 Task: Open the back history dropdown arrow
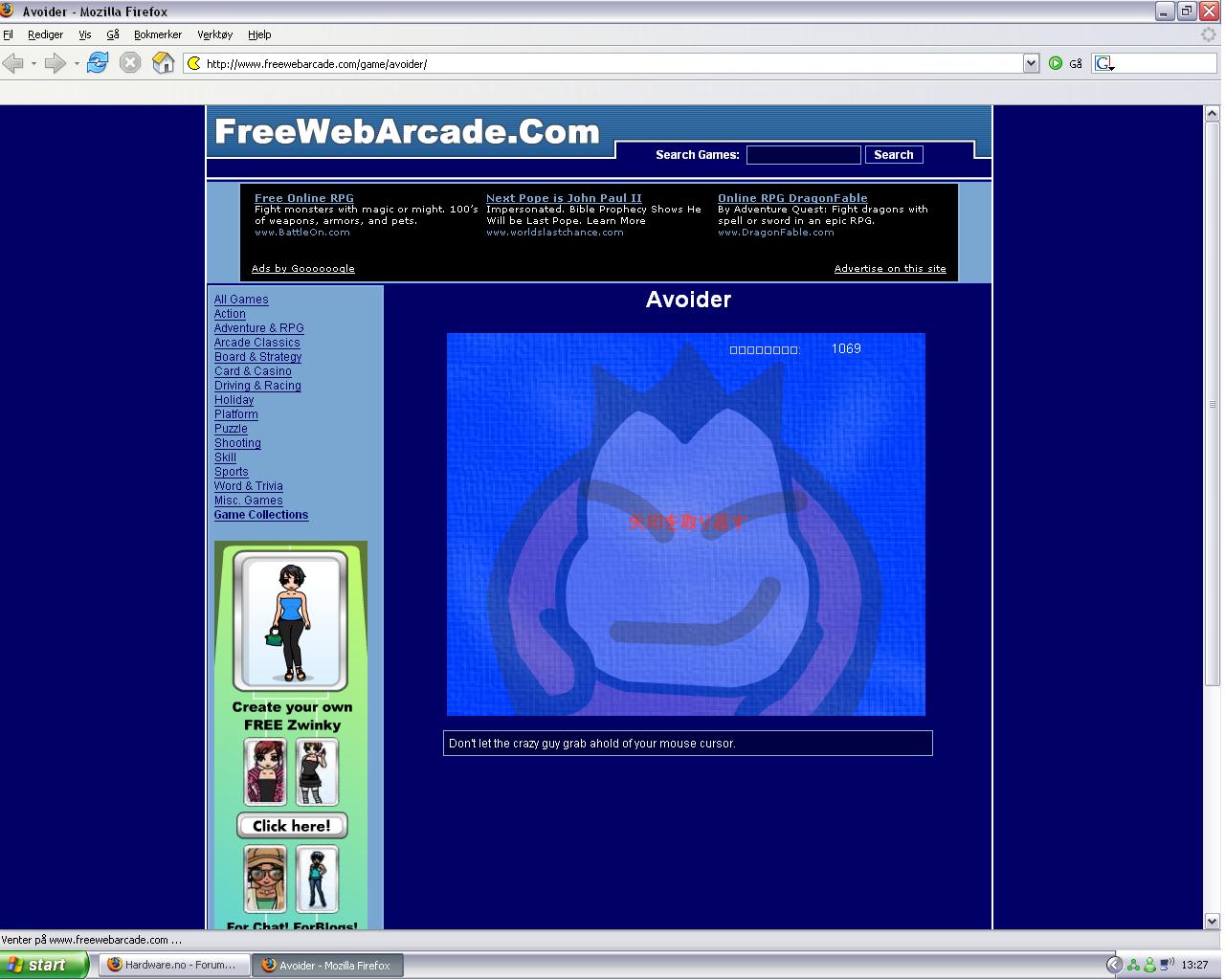click(x=33, y=64)
